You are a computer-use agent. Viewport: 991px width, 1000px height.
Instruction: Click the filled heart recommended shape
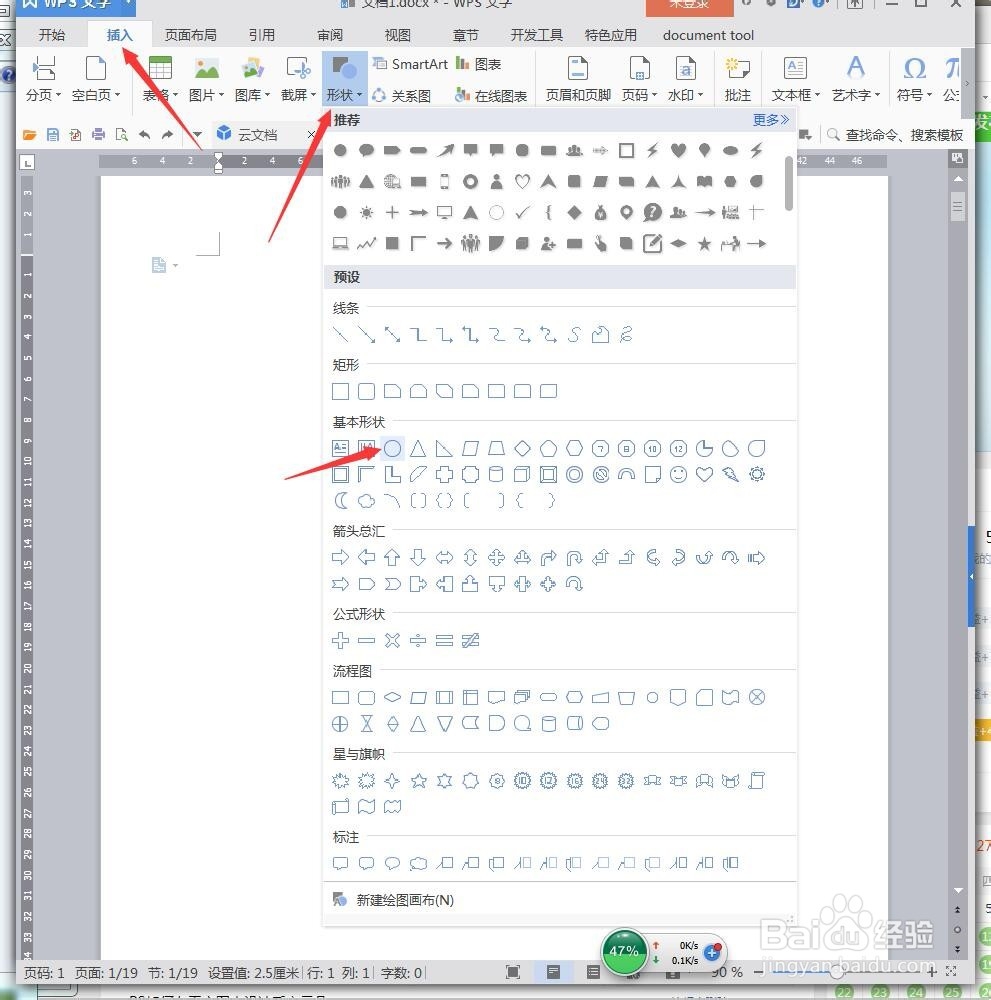point(679,151)
